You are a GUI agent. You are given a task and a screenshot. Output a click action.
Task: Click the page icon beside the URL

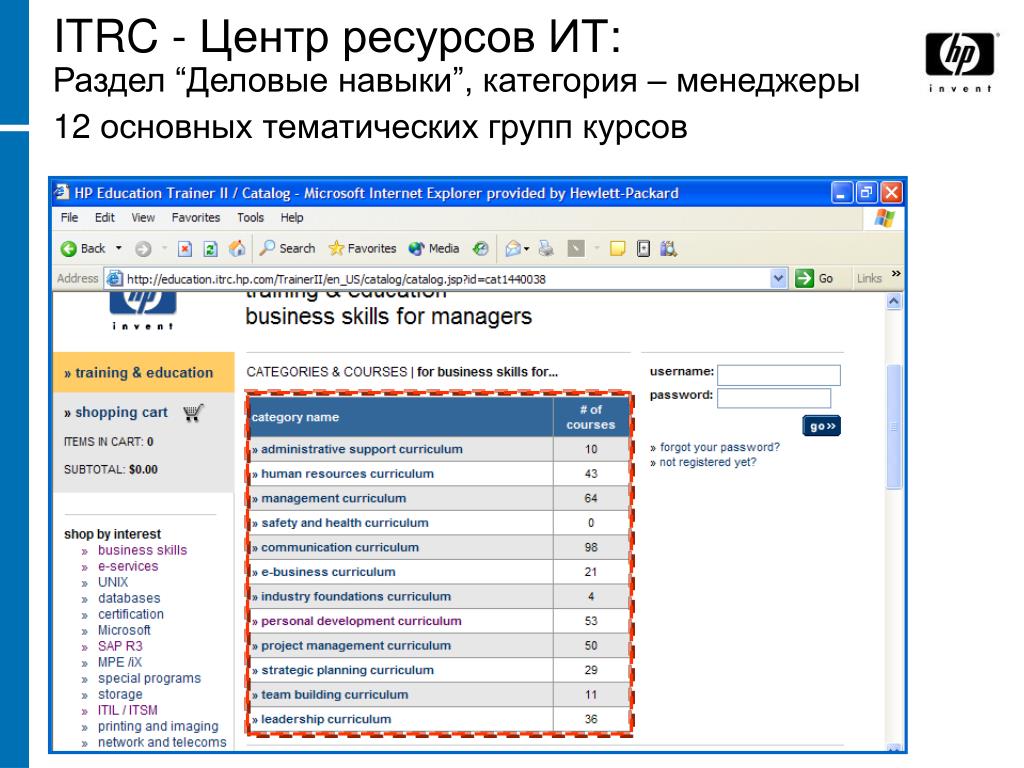click(114, 279)
